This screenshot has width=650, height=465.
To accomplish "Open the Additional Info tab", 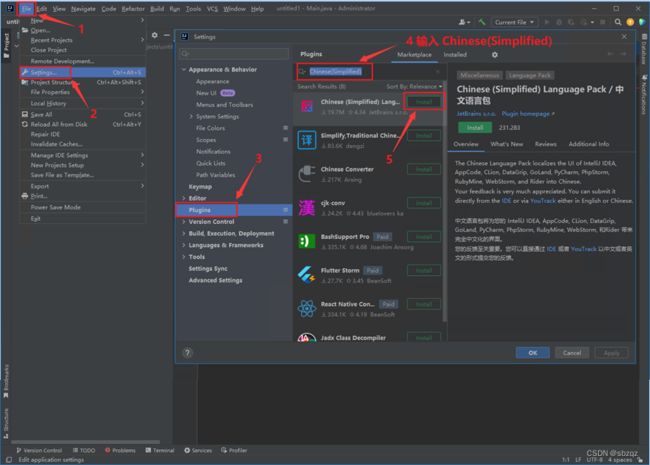I will (x=589, y=144).
